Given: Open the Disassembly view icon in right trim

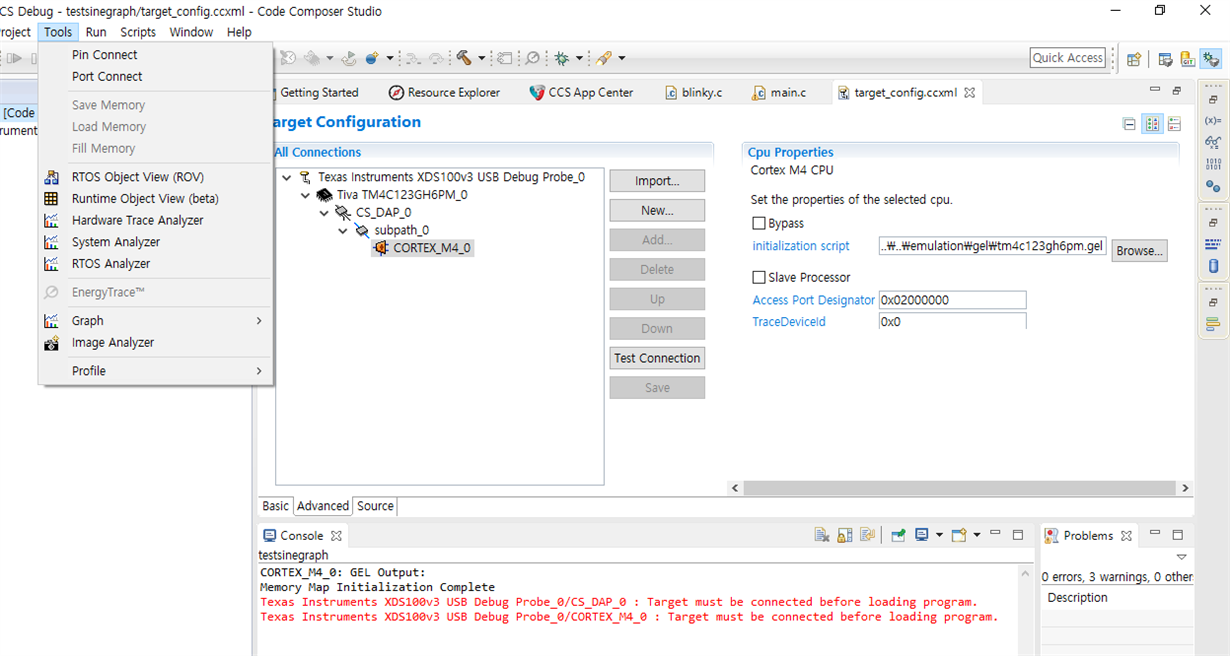Looking at the screenshot, I should point(1213,244).
